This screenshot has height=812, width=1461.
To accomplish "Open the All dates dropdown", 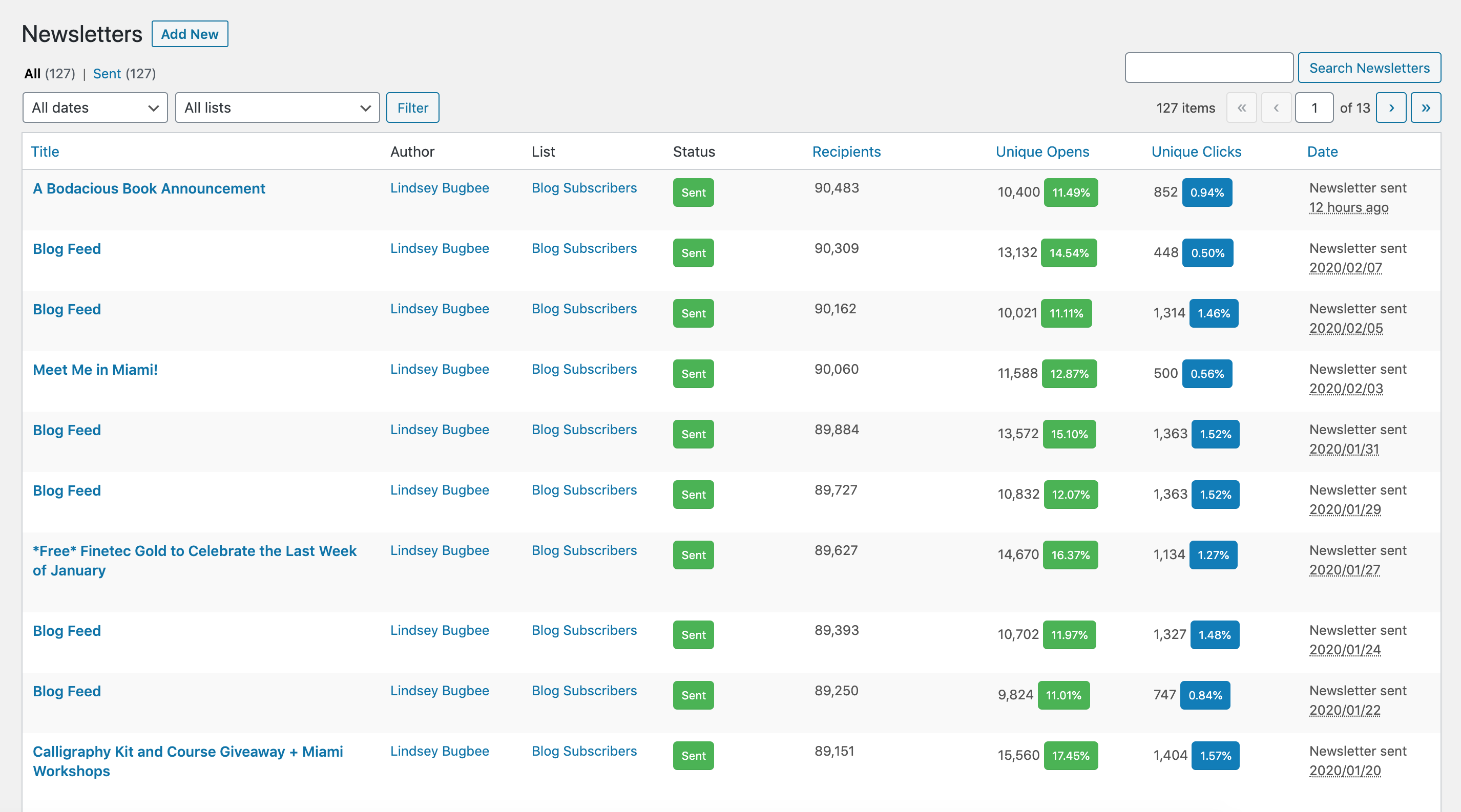I will coord(95,108).
